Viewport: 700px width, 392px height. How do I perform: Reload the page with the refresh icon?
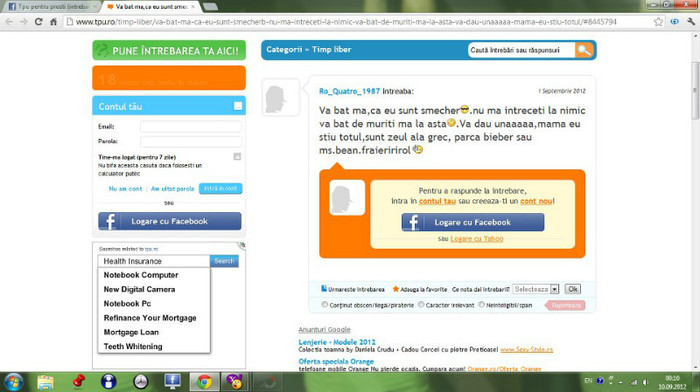(38, 22)
